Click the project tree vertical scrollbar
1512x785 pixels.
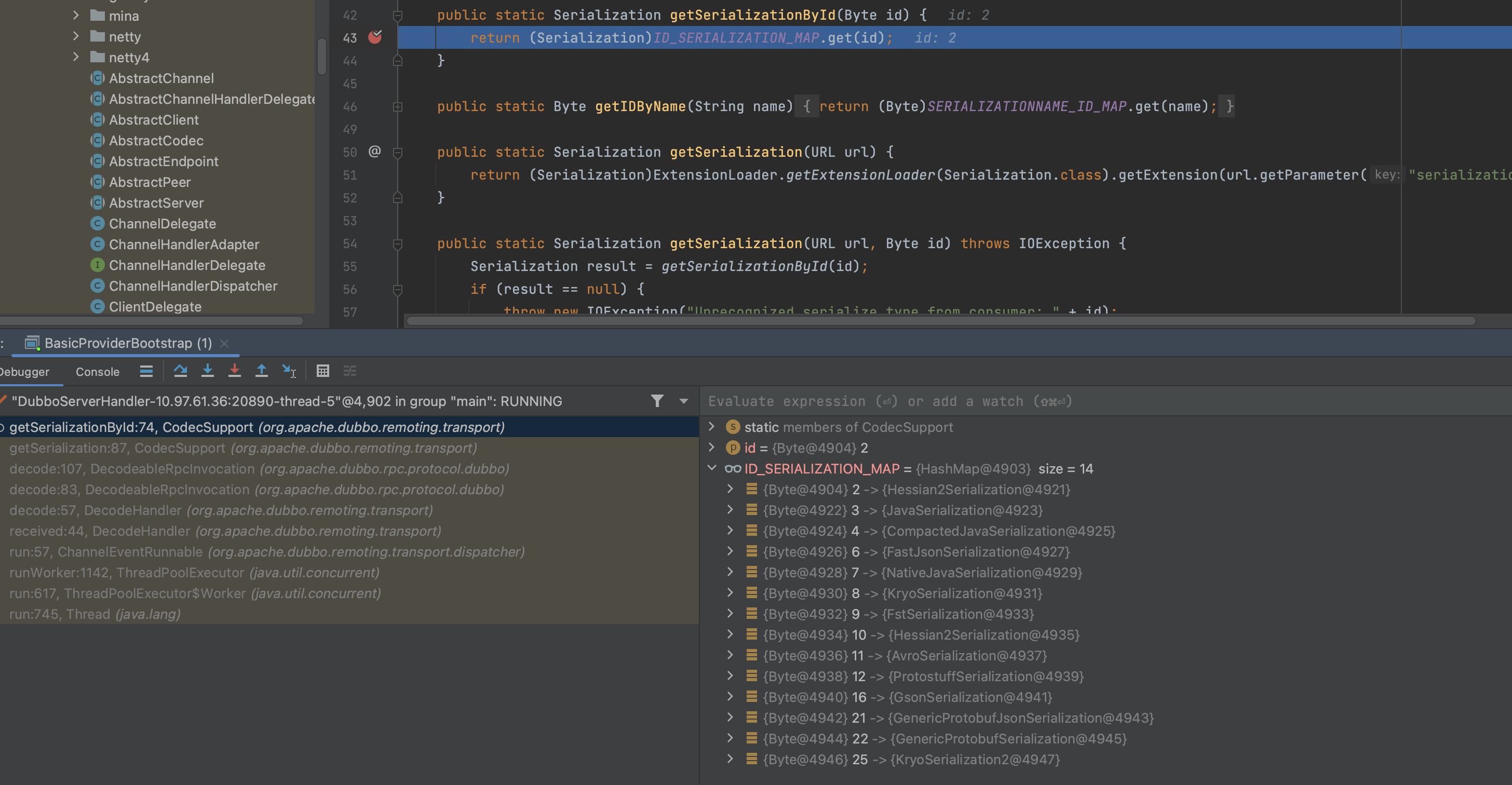(321, 56)
